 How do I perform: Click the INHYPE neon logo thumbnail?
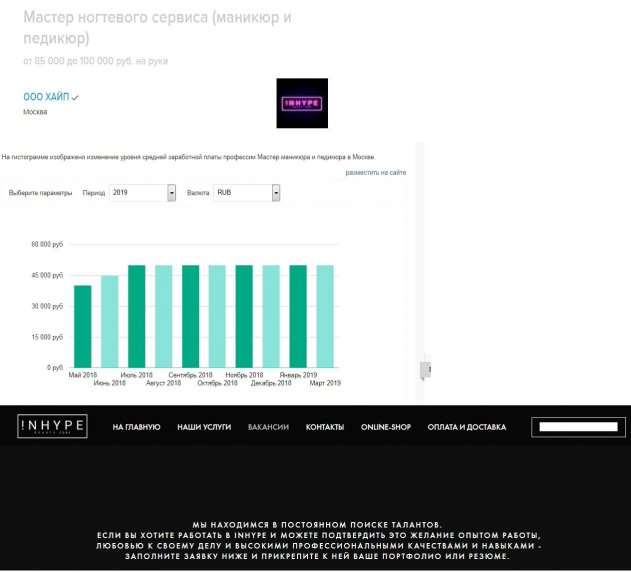(x=301, y=103)
